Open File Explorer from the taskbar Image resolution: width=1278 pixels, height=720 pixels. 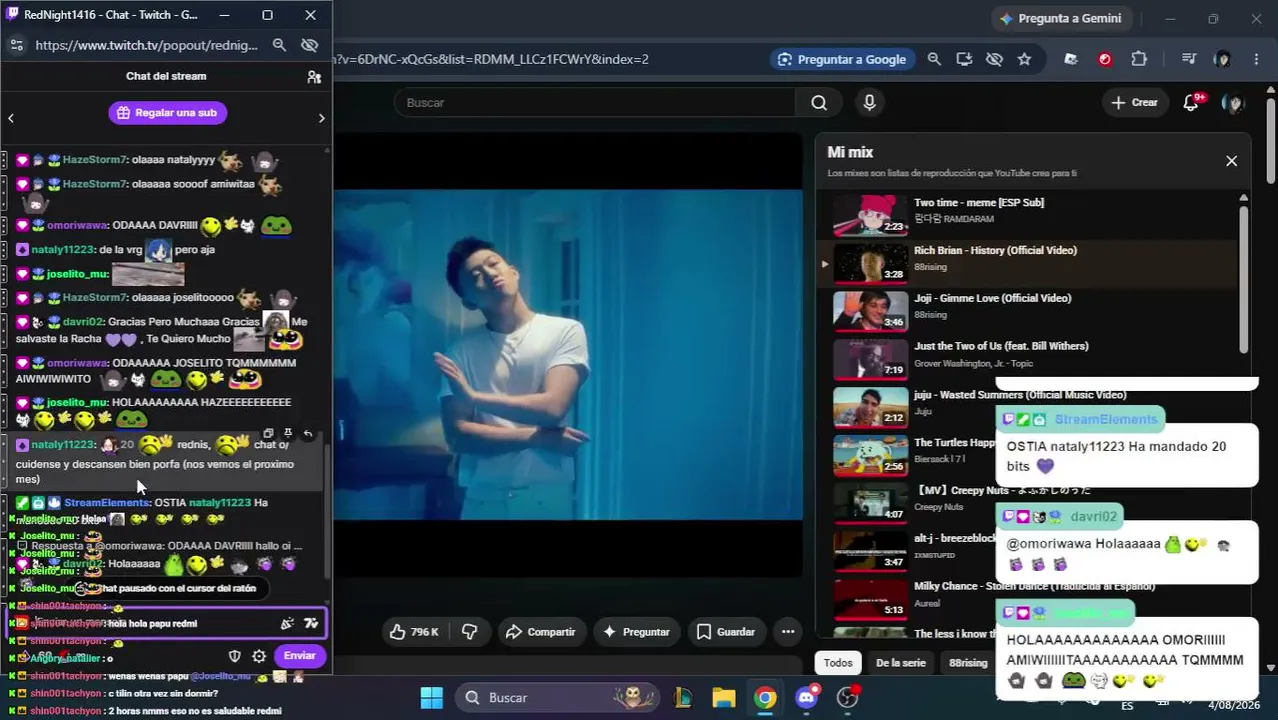[x=724, y=697]
